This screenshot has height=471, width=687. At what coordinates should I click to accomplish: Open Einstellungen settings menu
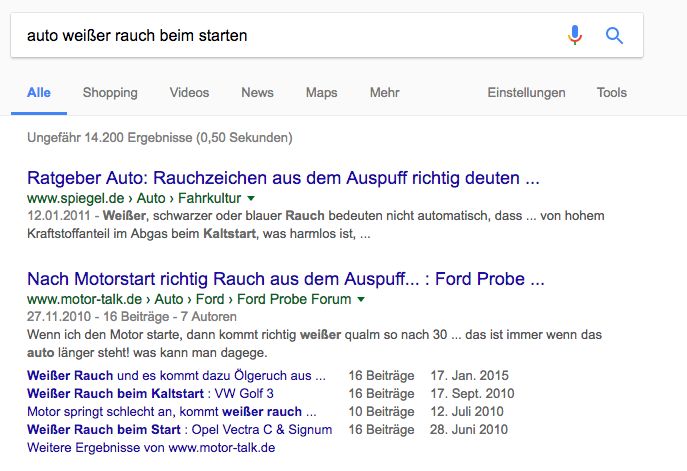point(526,93)
